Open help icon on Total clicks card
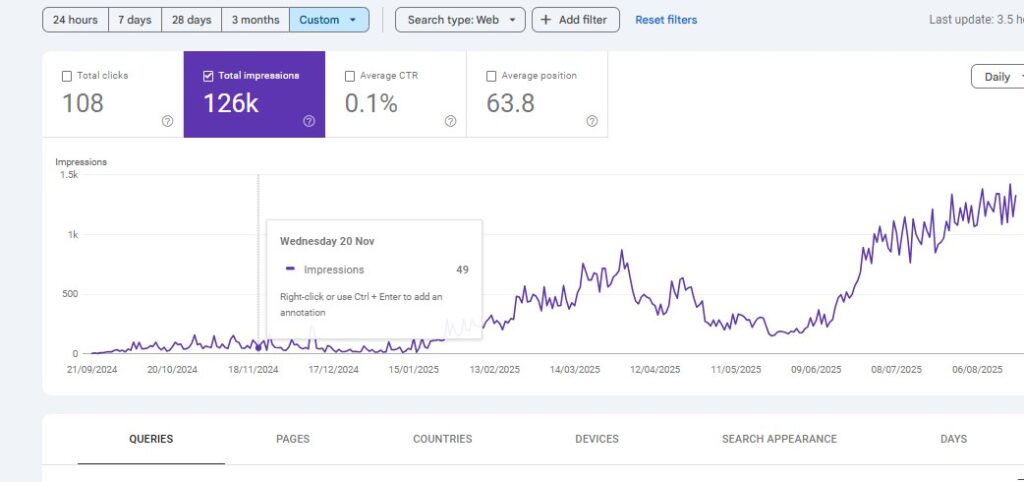Screen dimensions: 1024x482 (167, 121)
